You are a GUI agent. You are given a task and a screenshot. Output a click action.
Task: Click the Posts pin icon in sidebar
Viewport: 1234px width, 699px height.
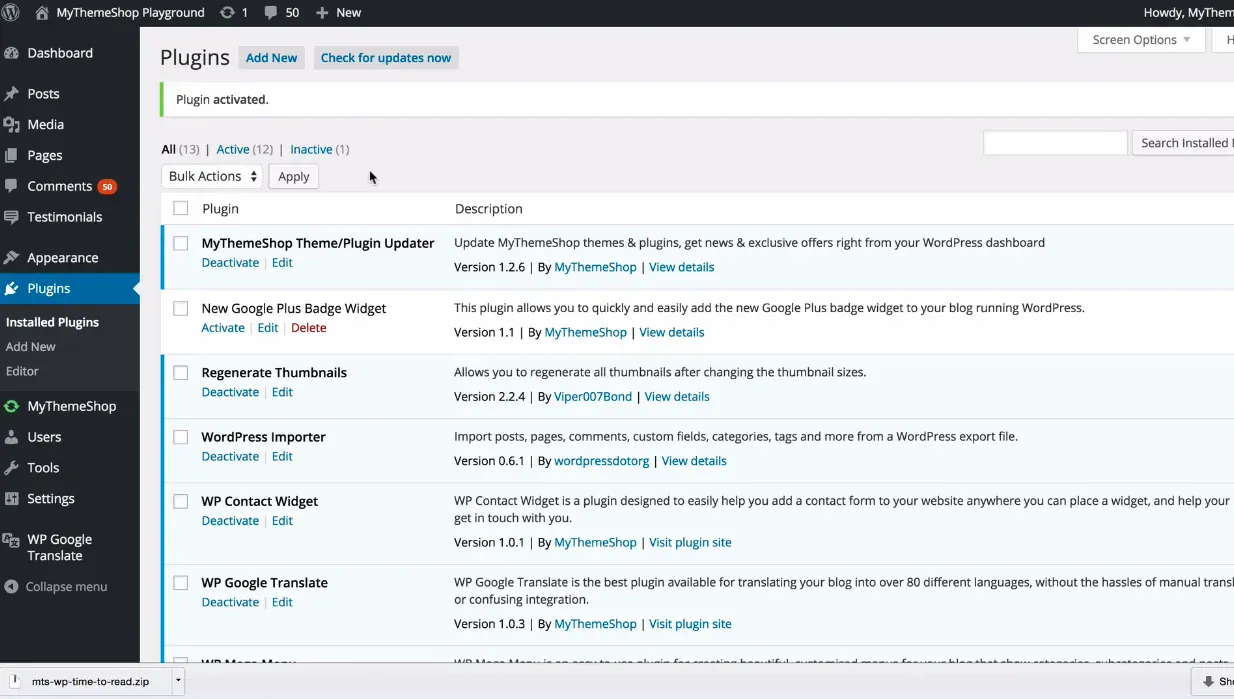point(12,94)
